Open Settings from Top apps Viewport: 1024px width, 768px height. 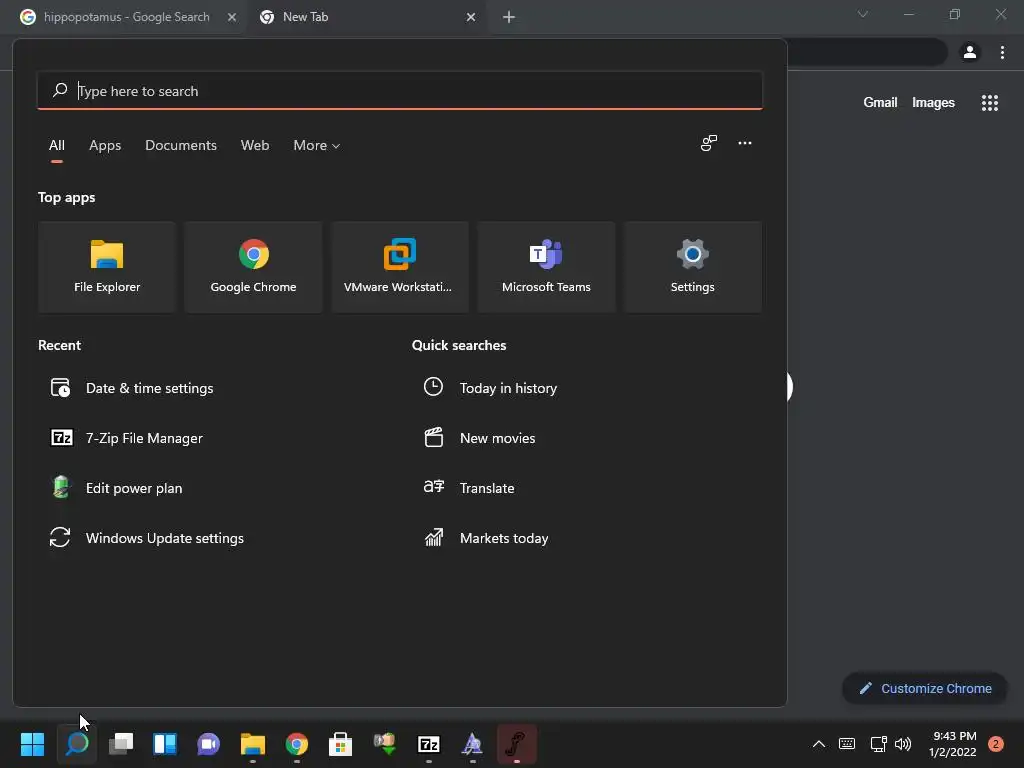[692, 267]
